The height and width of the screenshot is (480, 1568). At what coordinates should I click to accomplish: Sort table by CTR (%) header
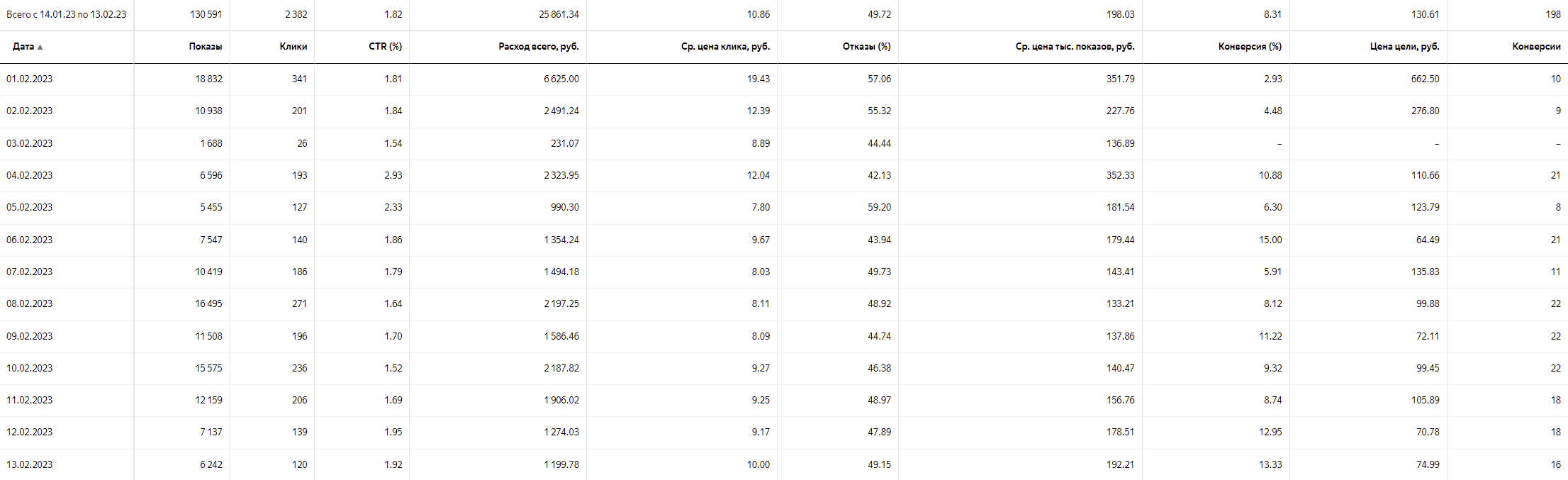[385, 46]
